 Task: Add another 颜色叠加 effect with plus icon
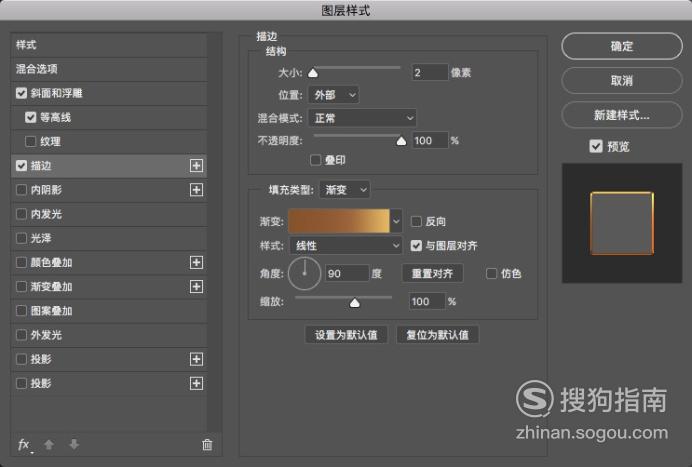[196, 262]
